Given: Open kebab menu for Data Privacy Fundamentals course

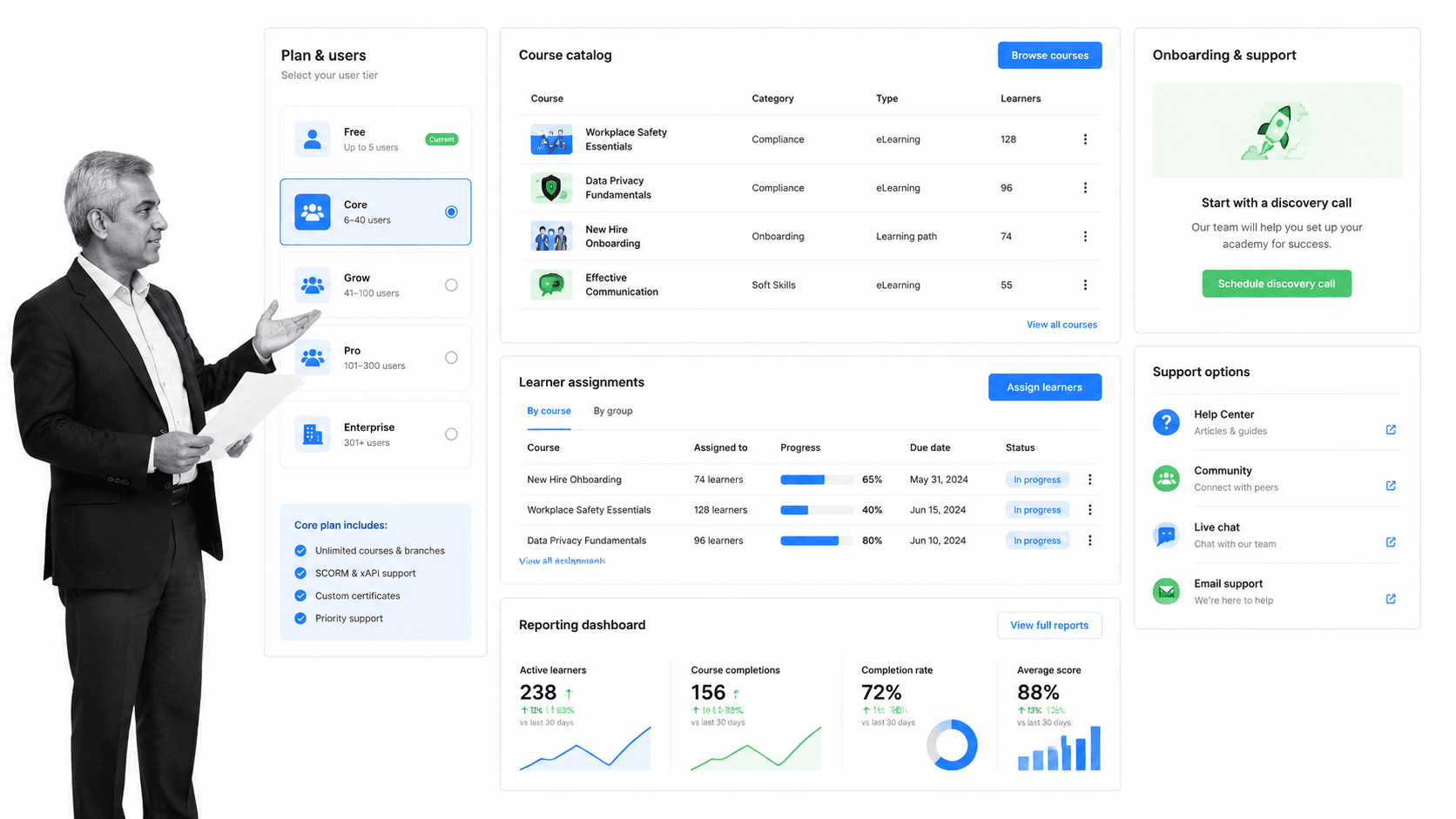Looking at the screenshot, I should [1085, 188].
